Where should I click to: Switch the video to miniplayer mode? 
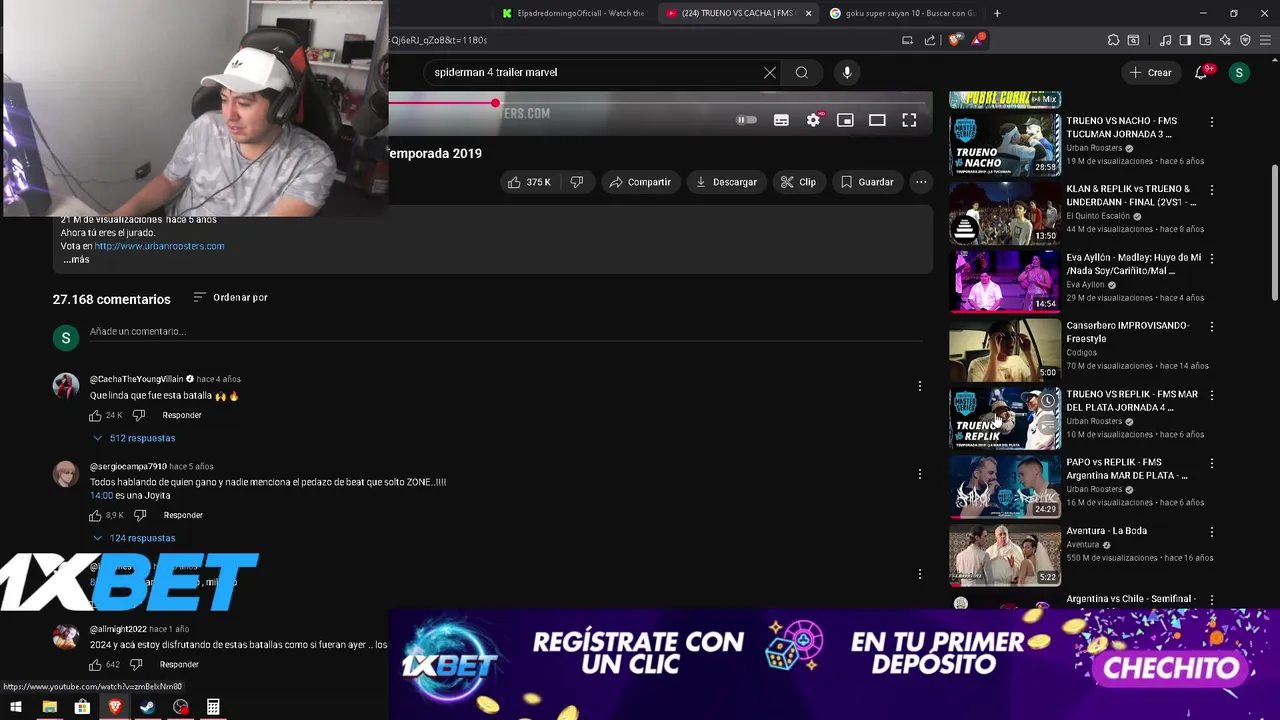(x=845, y=120)
